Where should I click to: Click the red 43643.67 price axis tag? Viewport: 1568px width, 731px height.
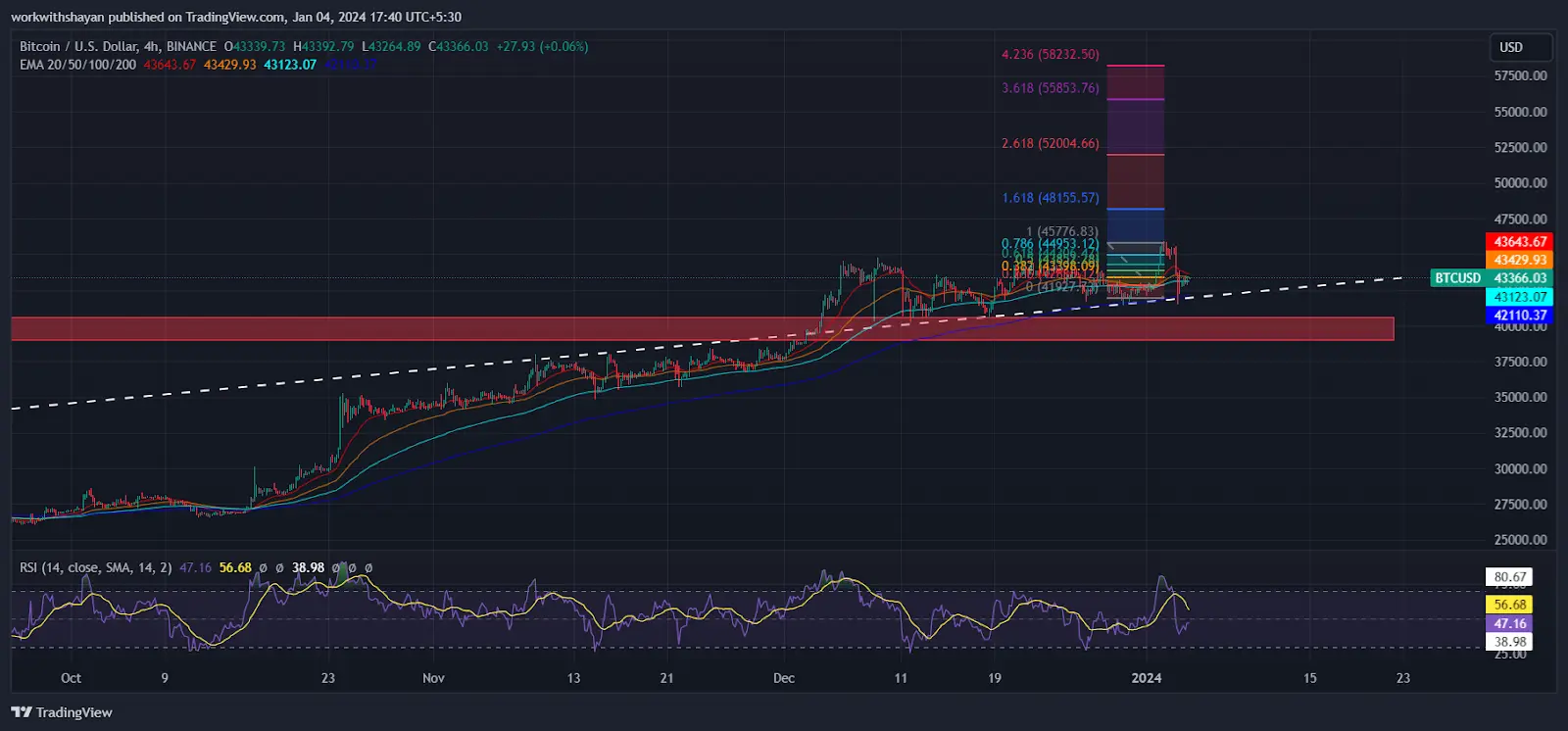pyautogui.click(x=1520, y=241)
